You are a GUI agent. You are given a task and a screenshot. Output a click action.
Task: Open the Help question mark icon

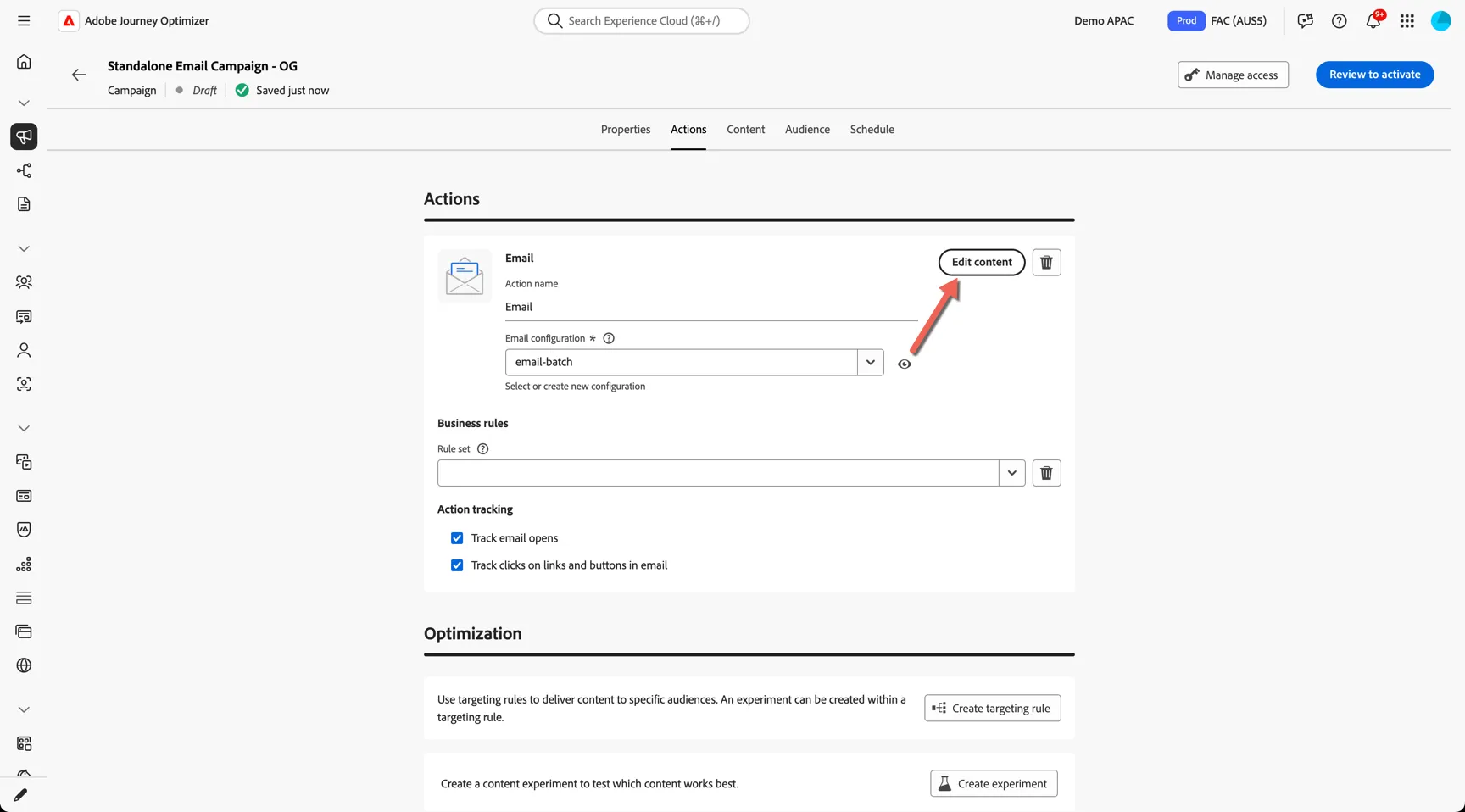[1339, 21]
